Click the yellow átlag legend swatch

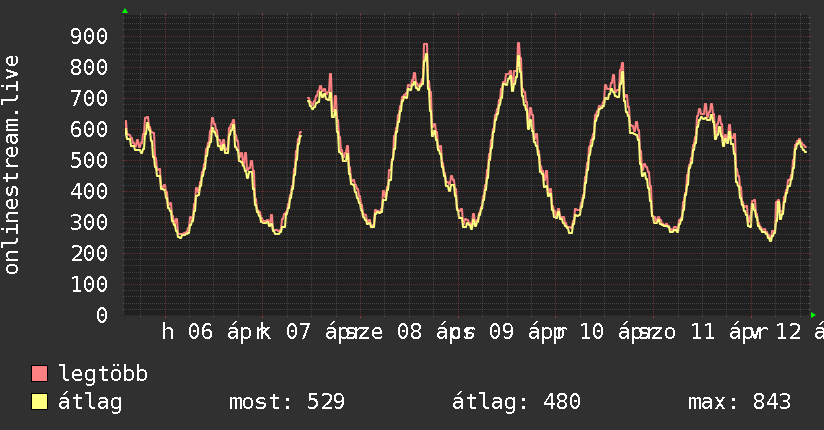tap(40, 402)
